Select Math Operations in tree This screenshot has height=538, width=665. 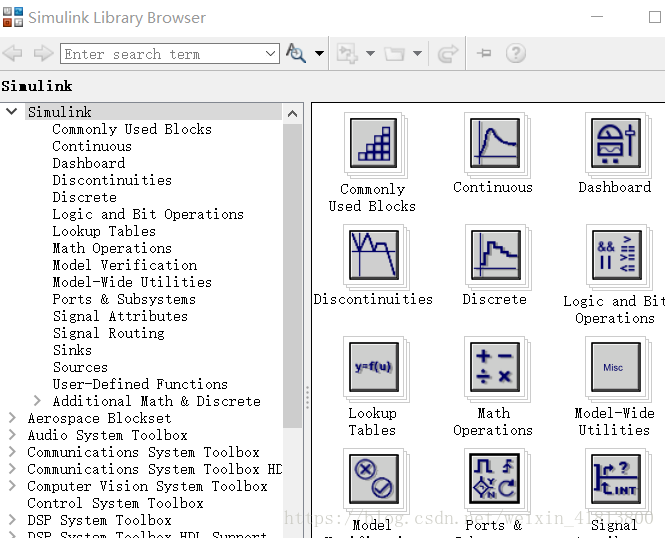pyautogui.click(x=112, y=248)
